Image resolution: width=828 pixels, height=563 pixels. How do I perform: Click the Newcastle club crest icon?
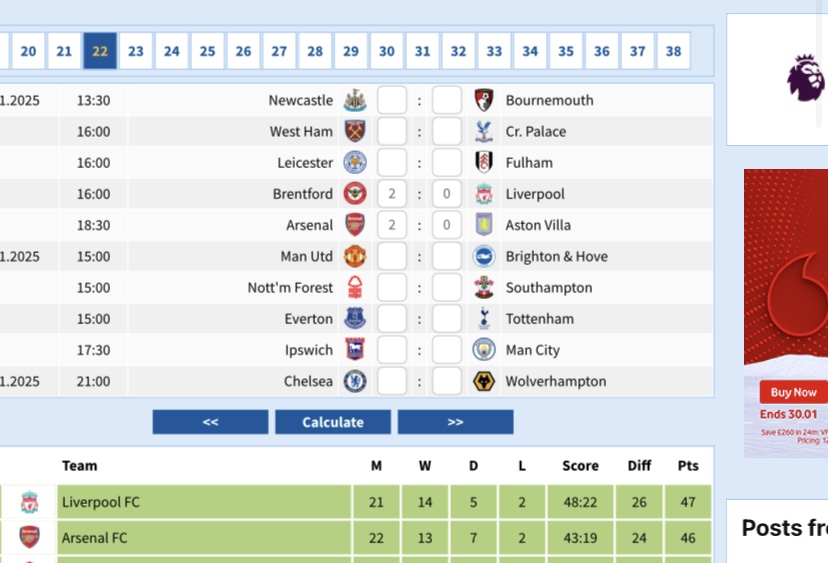tap(355, 100)
